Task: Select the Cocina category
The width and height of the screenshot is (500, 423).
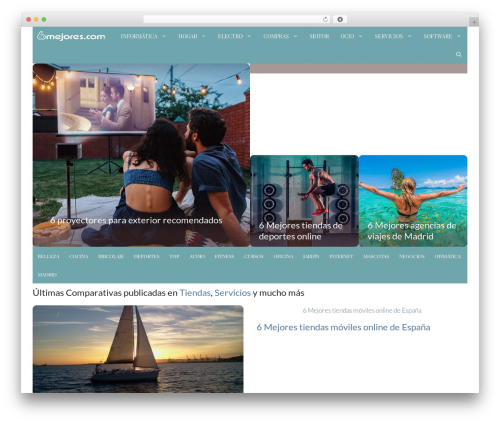Action: click(78, 256)
